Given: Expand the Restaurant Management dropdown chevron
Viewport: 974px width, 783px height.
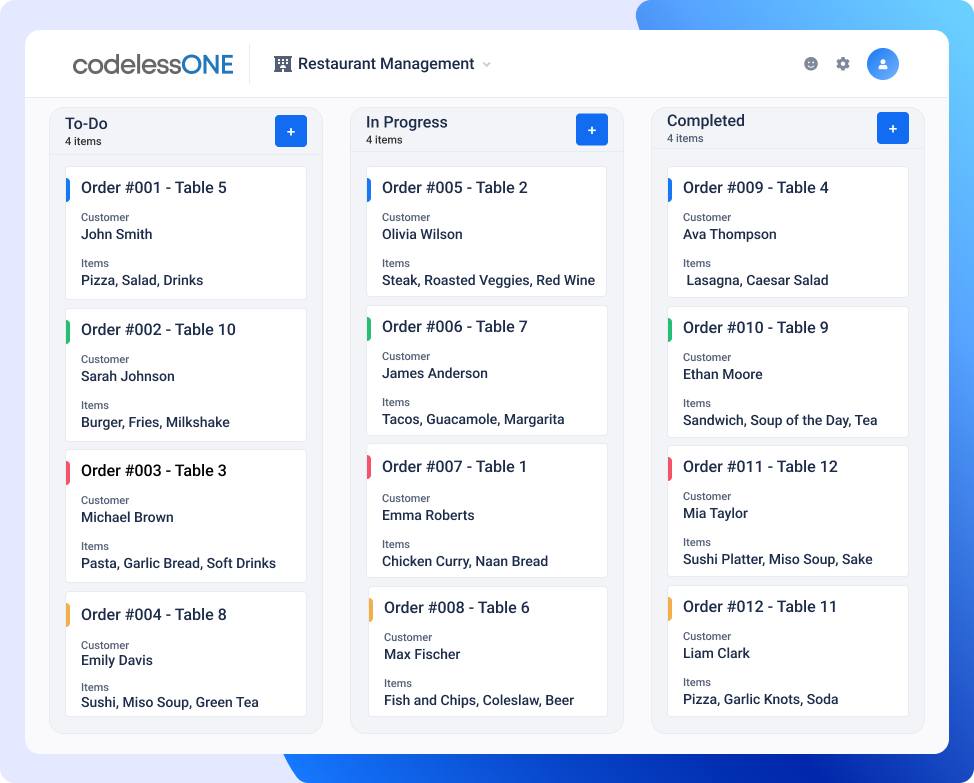Looking at the screenshot, I should click(x=487, y=65).
